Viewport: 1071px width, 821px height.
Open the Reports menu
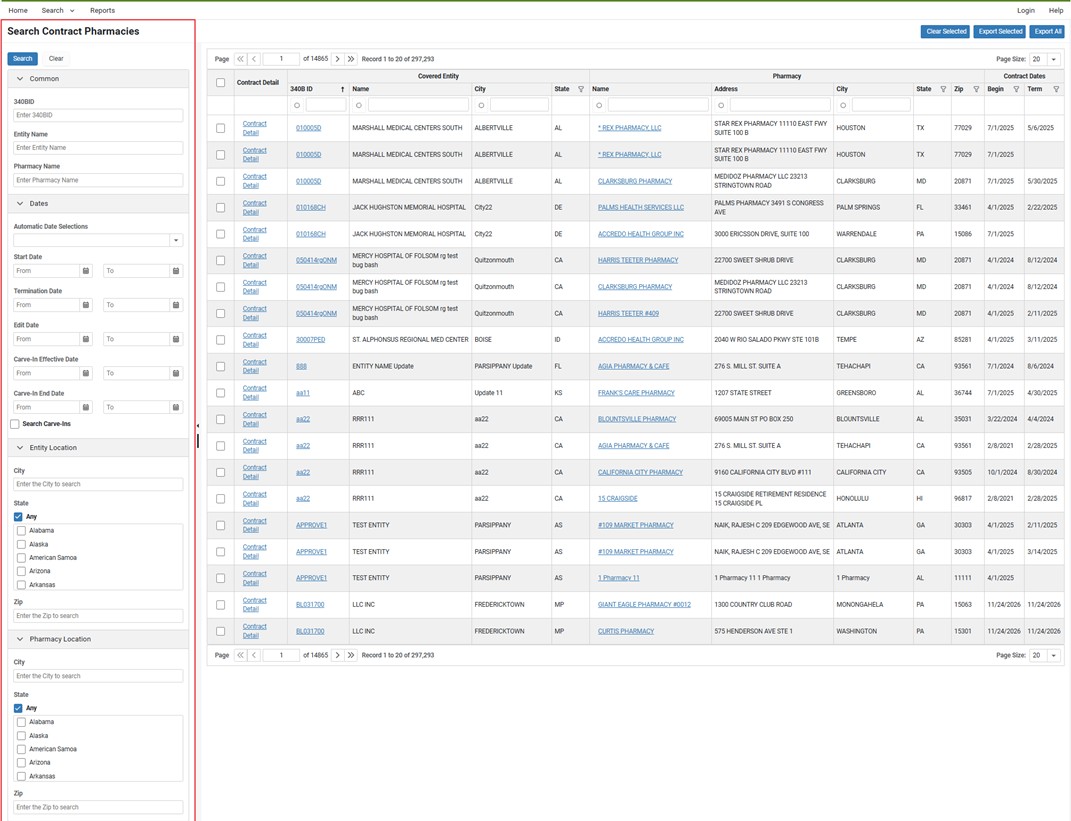(102, 10)
